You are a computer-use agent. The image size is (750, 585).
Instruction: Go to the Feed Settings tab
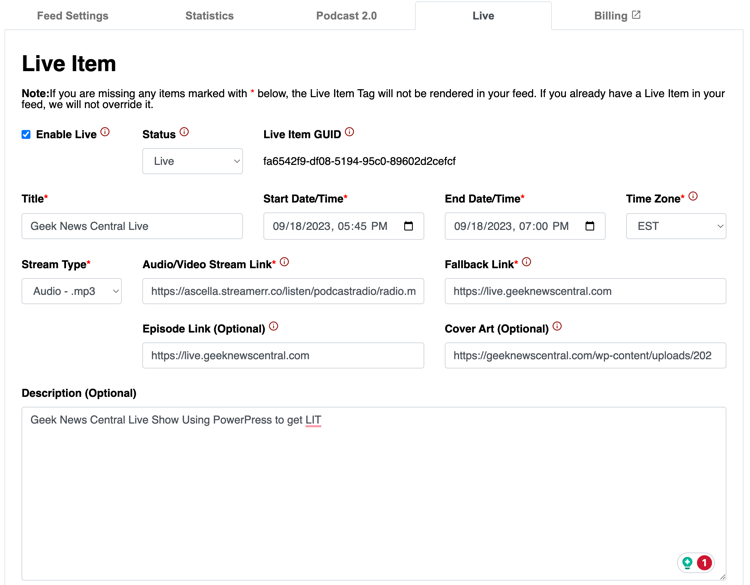click(x=73, y=16)
